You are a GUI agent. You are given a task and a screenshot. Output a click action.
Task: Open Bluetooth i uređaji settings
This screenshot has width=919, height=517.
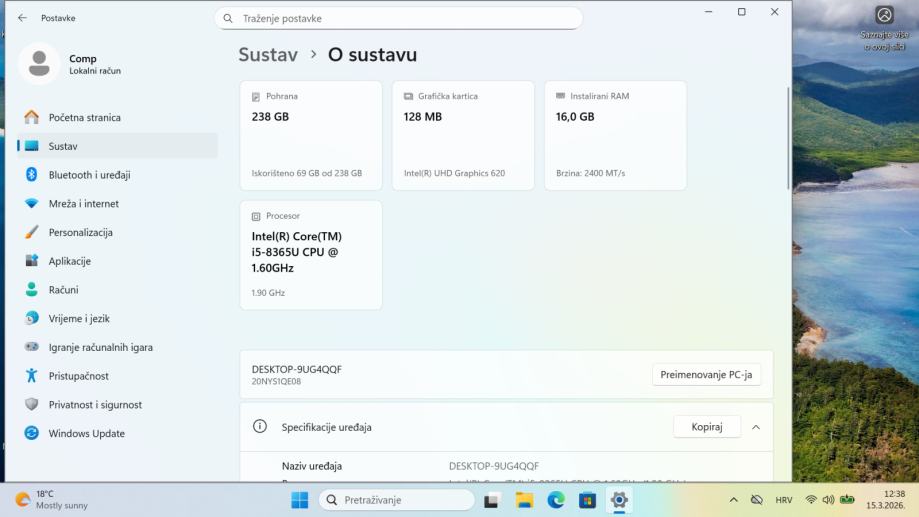(x=117, y=175)
